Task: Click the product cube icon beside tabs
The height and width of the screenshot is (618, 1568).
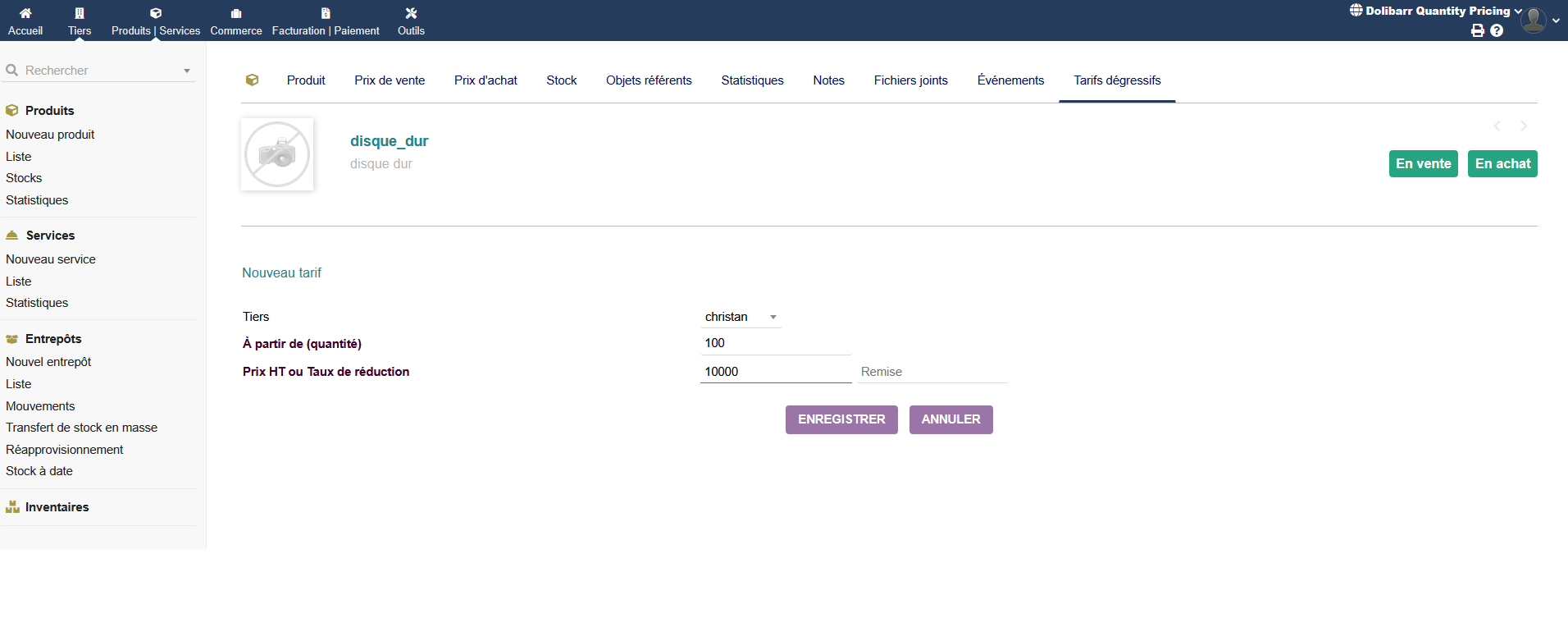Action: 253,80
